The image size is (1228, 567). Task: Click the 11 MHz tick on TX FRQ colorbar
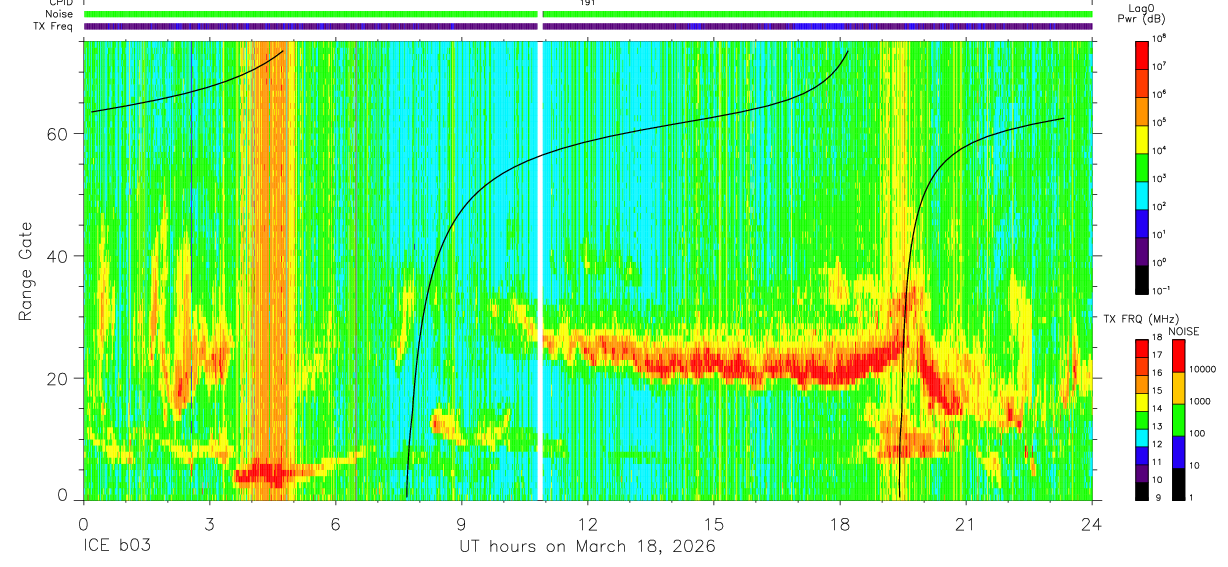click(1156, 462)
